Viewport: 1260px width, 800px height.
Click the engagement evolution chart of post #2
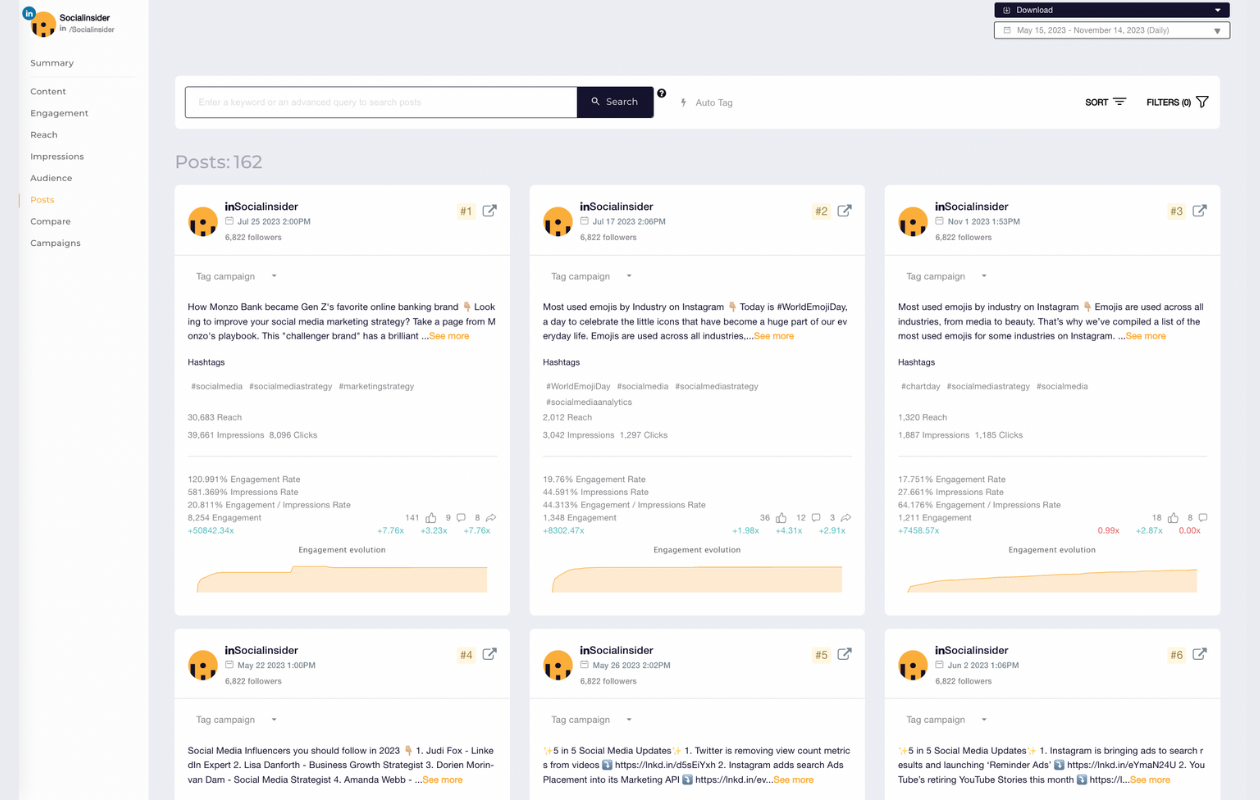tap(697, 579)
